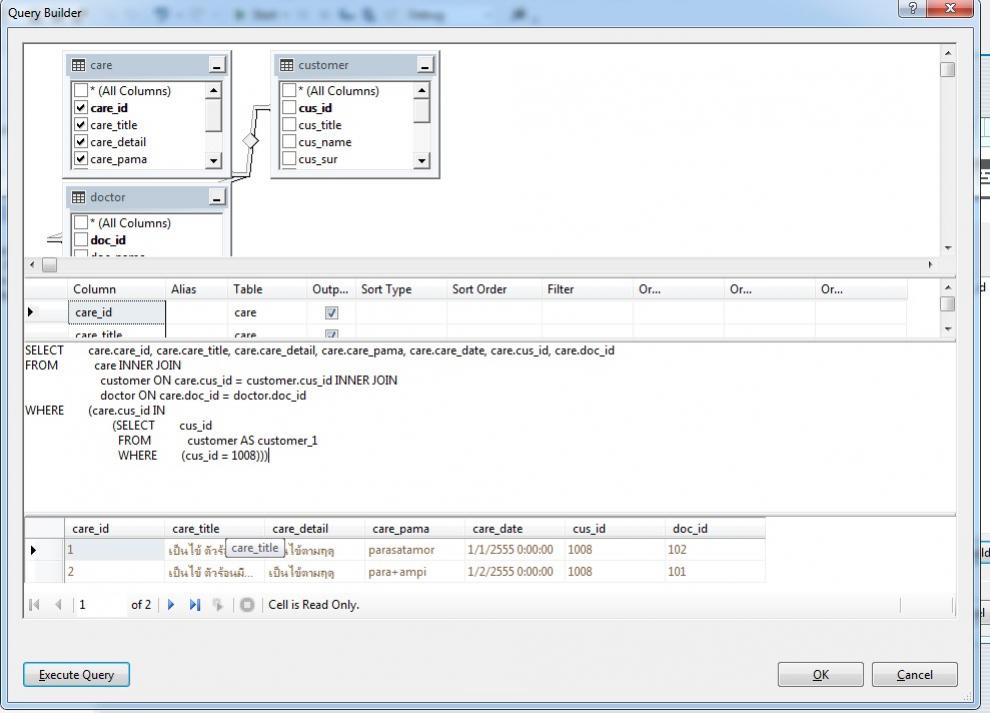Viewport: 990px width, 713px height.
Task: Click the customer table grid icon
Action: pyautogui.click(x=287, y=65)
